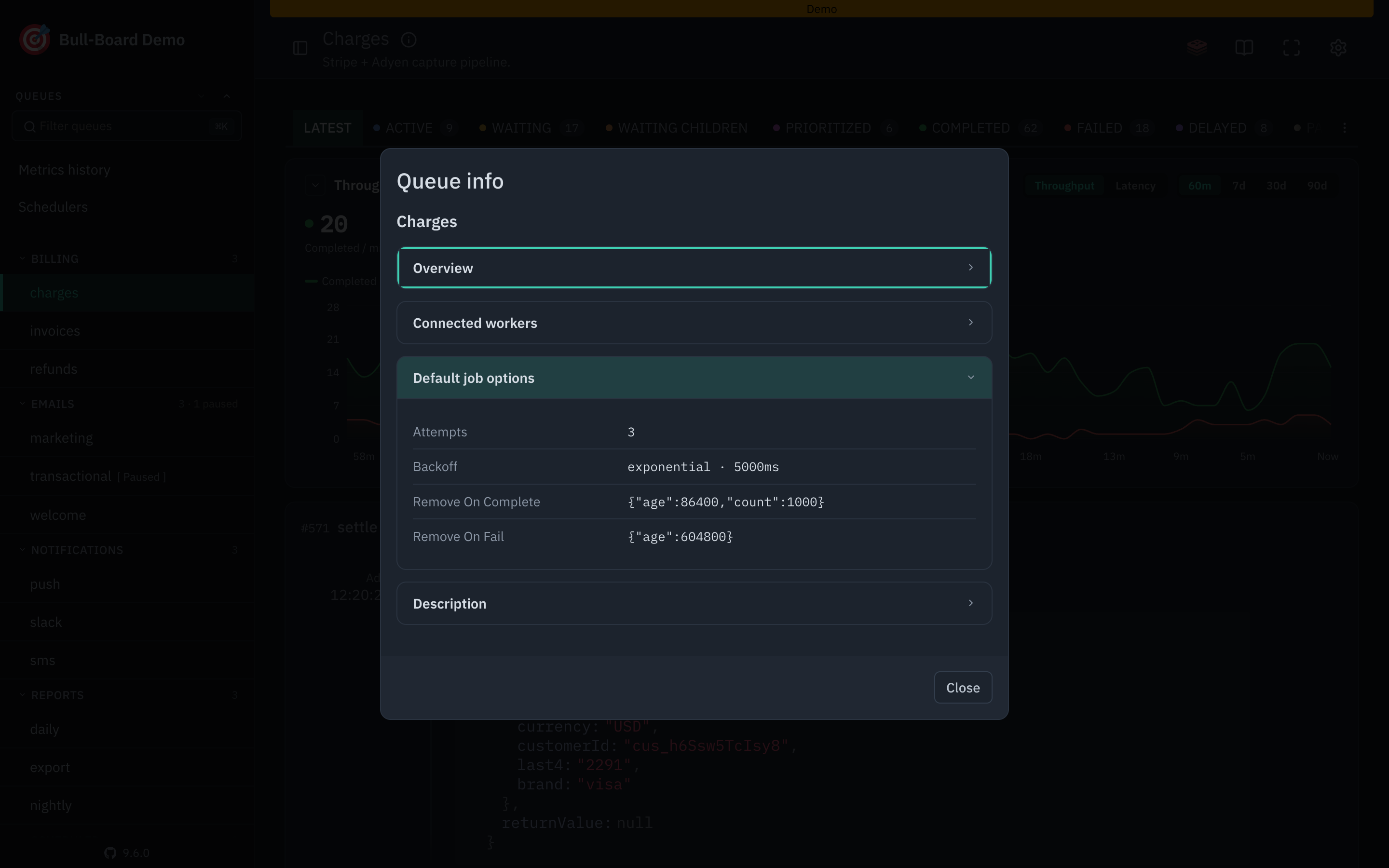Viewport: 1389px width, 868px height.
Task: Collapse the Default job options section
Action: (694, 378)
